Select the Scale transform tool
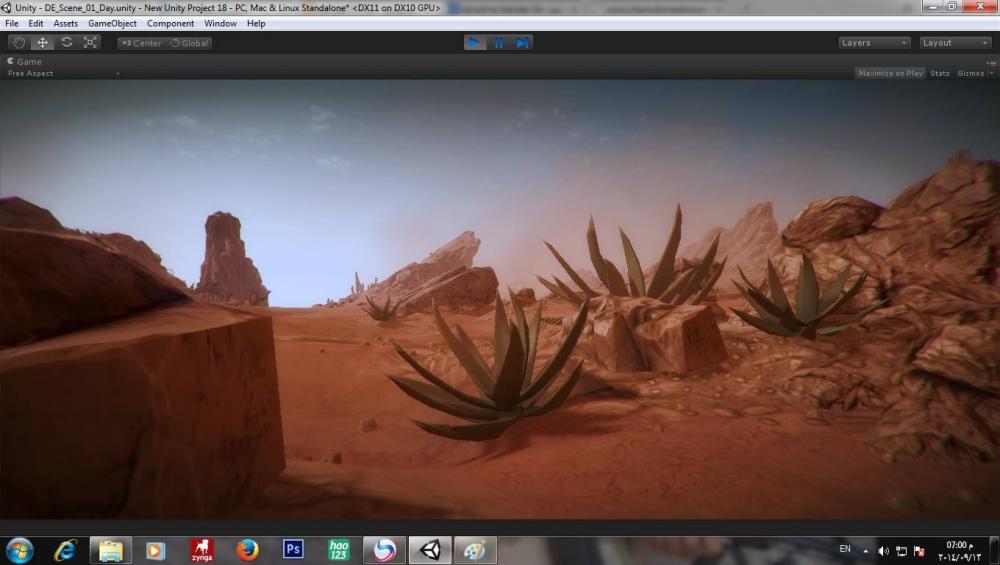 [90, 43]
